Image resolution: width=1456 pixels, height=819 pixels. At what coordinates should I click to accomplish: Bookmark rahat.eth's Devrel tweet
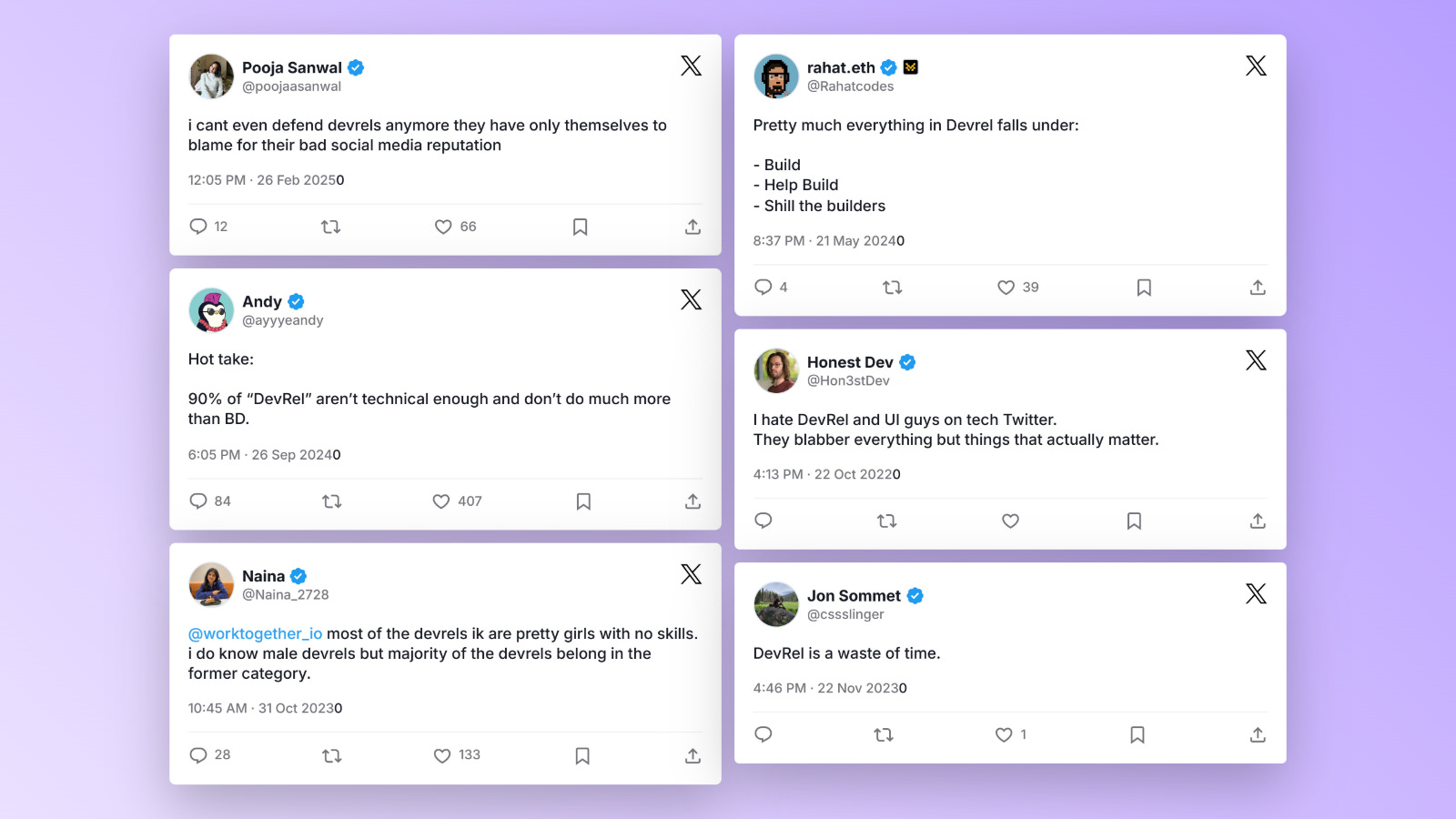pyautogui.click(x=1144, y=288)
